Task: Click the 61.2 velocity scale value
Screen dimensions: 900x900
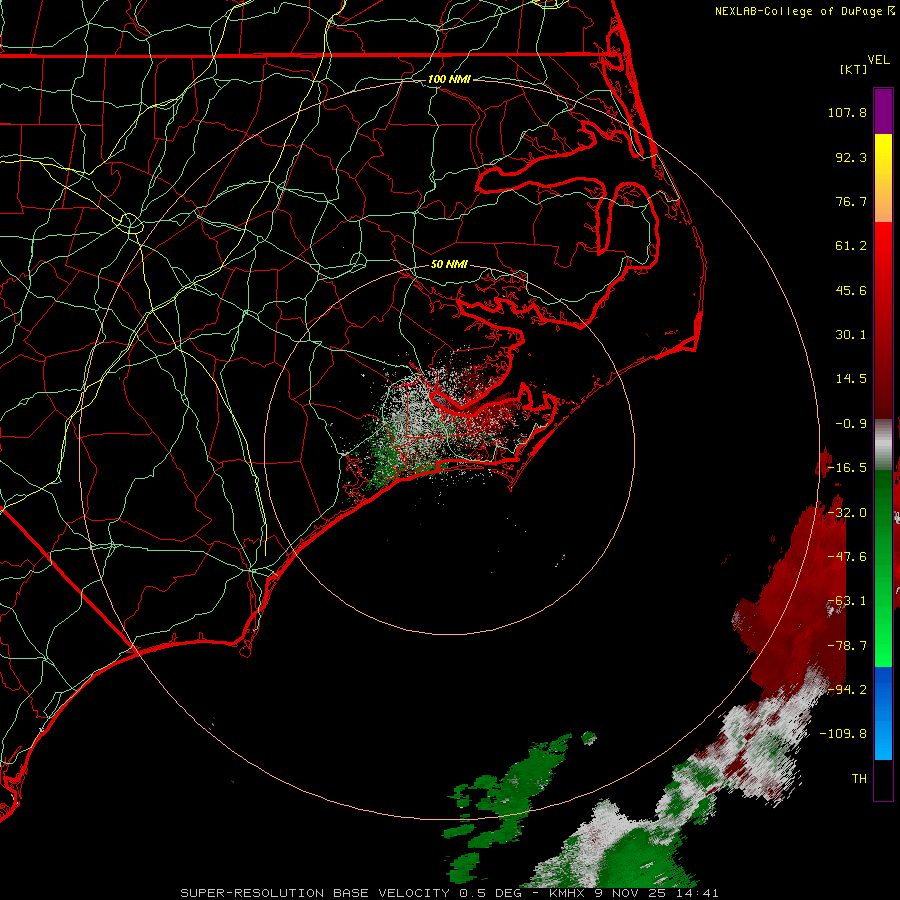Action: (x=851, y=246)
